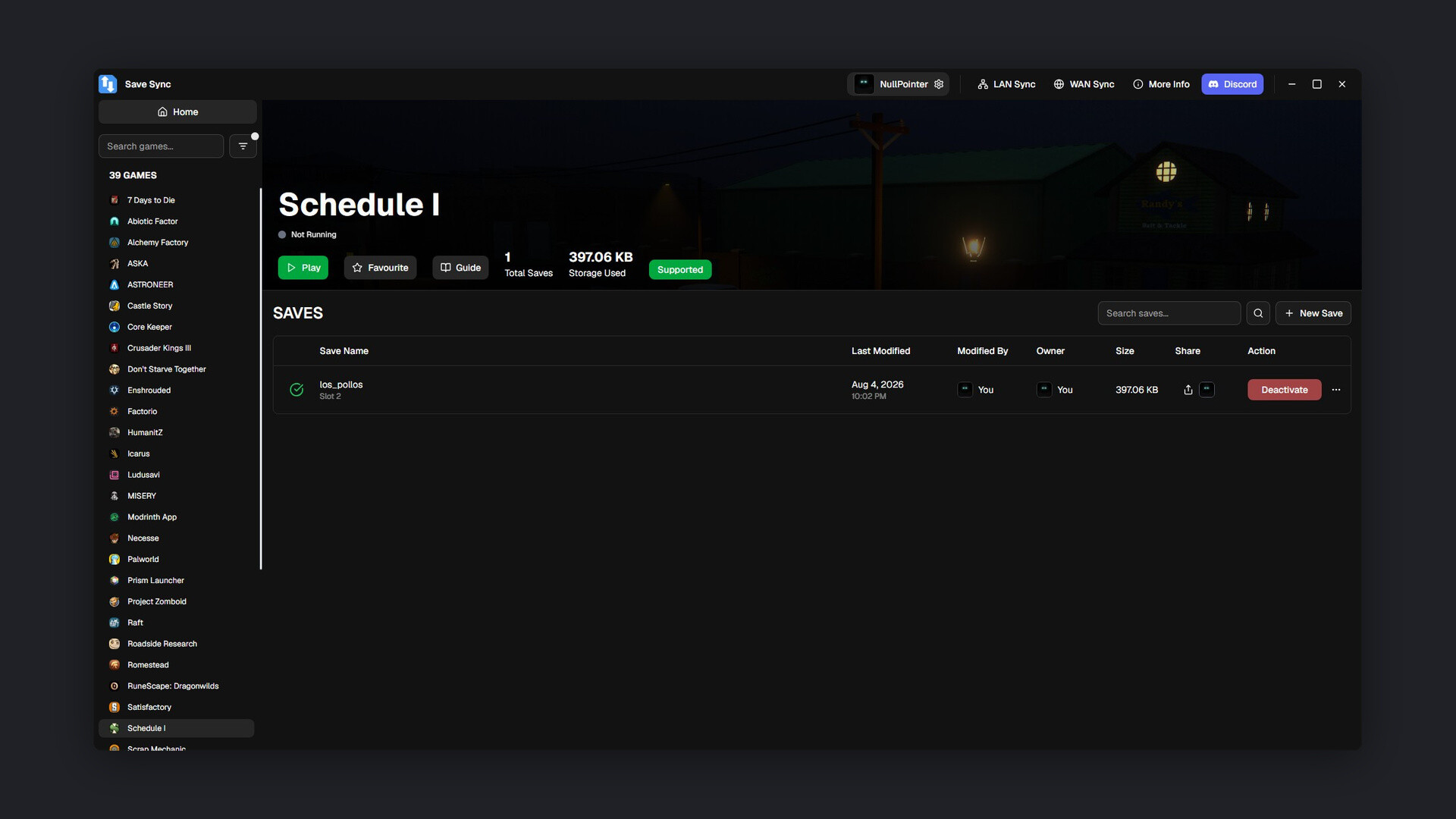Select the Abiotic Factor icon in sidebar
Viewport: 1456px width, 819px height.
[115, 221]
